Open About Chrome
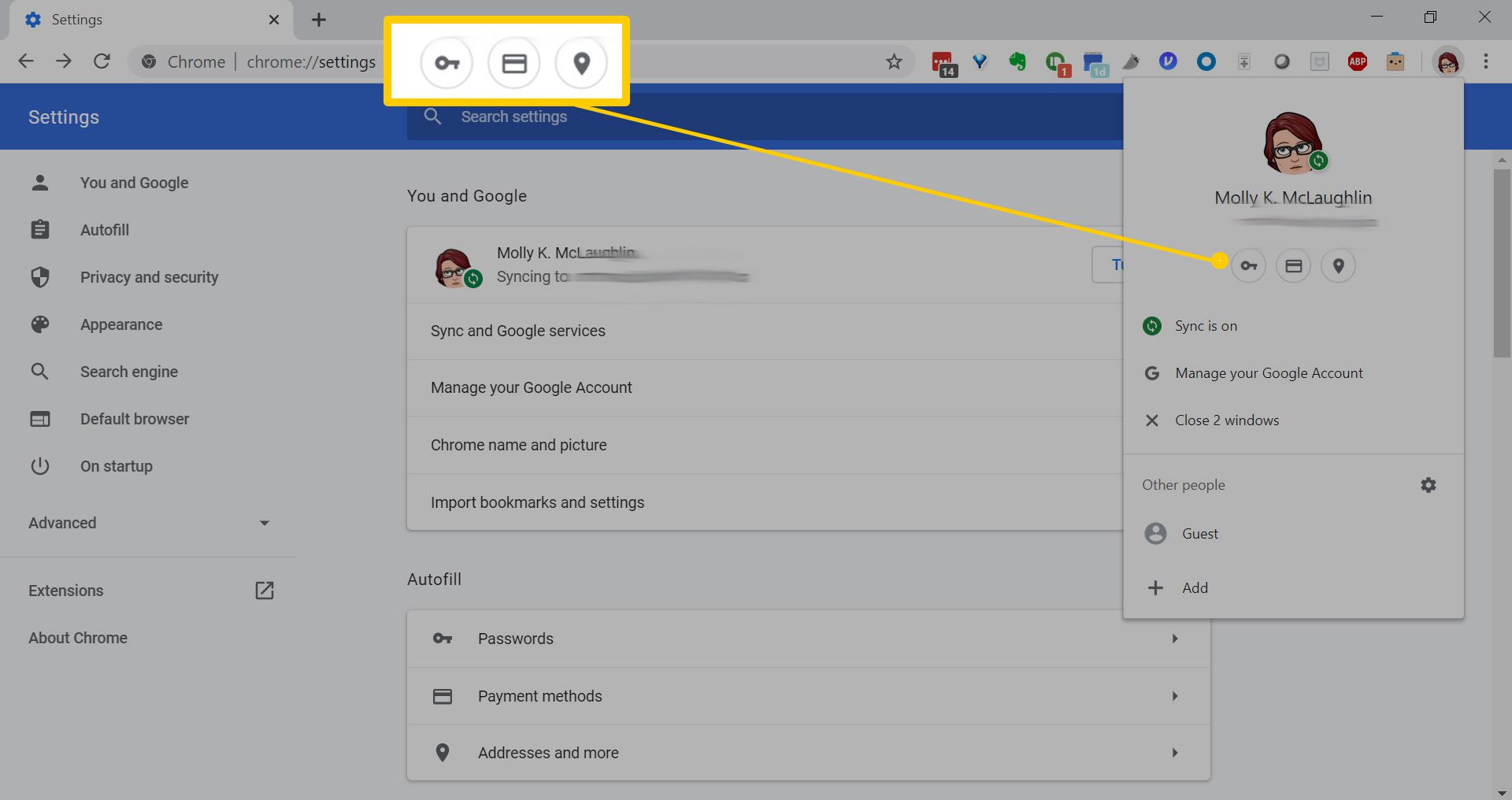 coord(78,638)
